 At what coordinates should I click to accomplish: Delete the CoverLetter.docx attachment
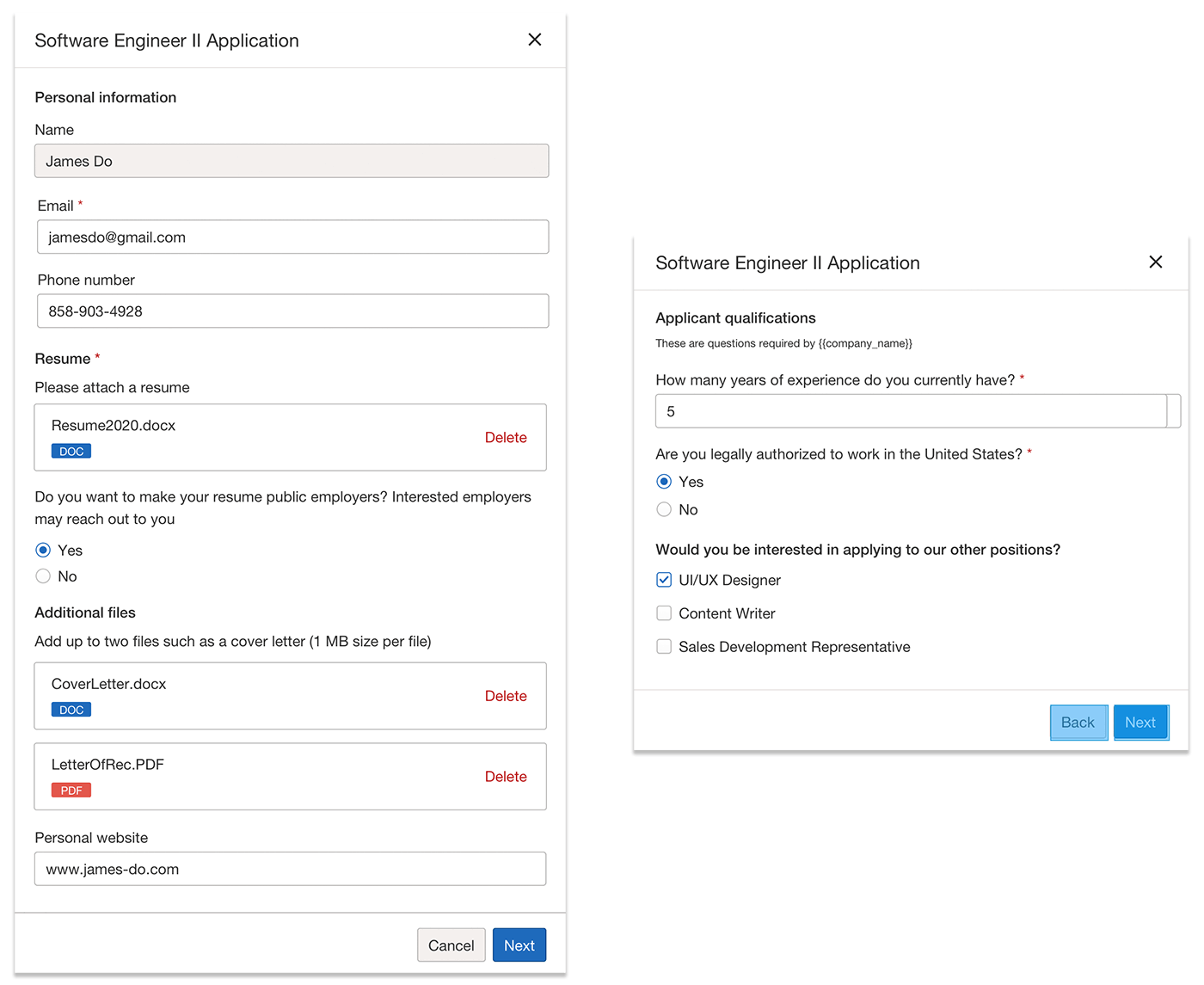(x=505, y=696)
